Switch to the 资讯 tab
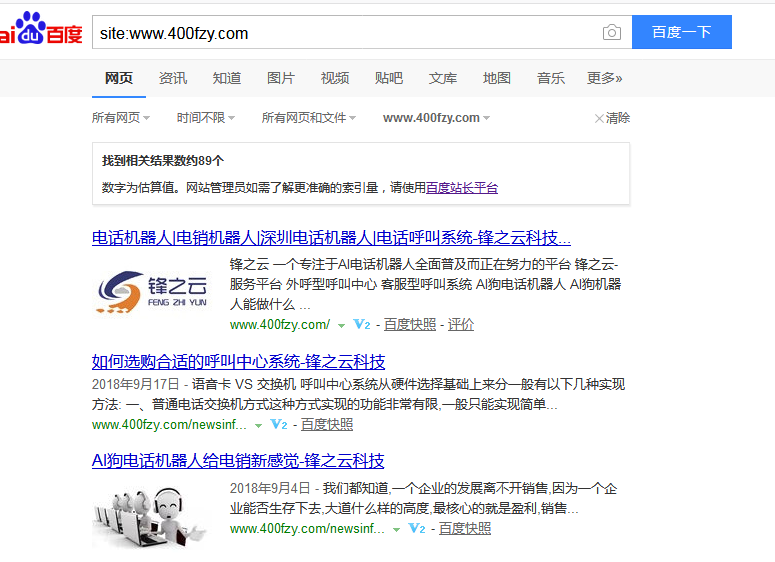 (173, 78)
